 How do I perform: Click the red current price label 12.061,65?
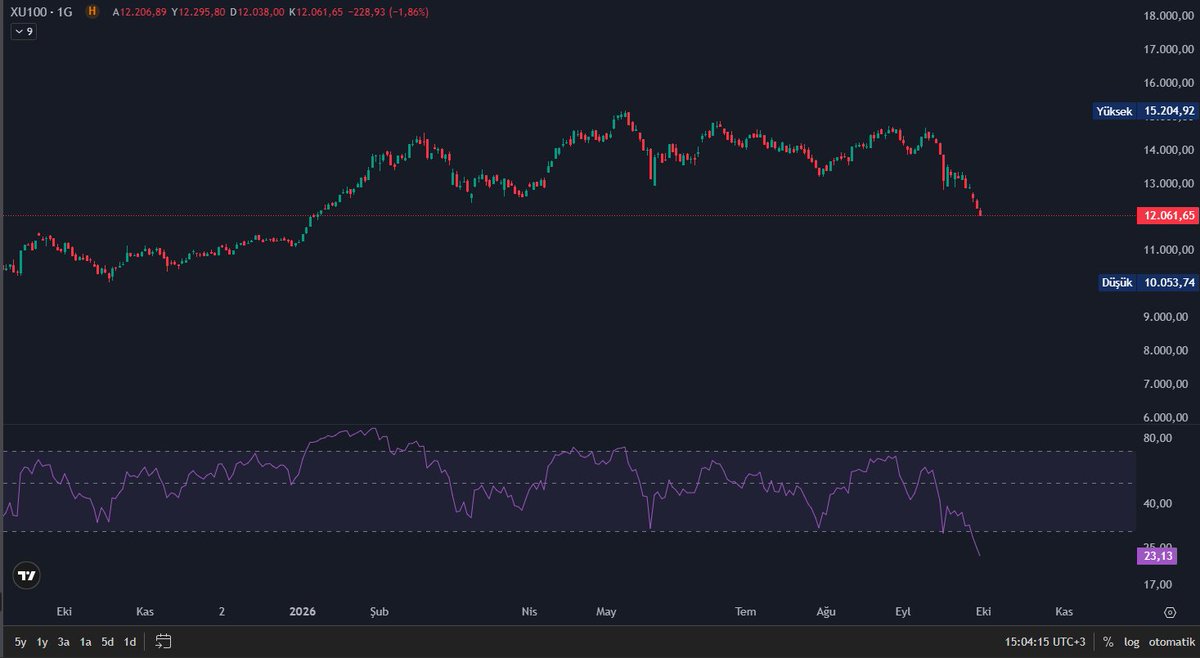(x=1168, y=215)
